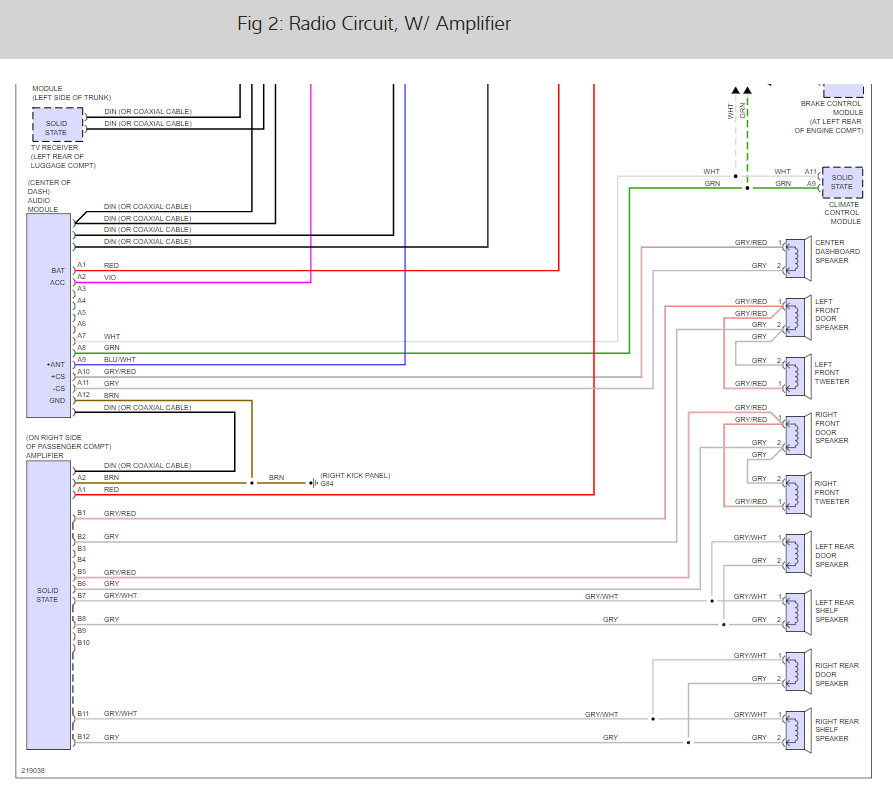Click the TV Receiver solid state box
The height and width of the screenshot is (792, 893).
click(57, 125)
